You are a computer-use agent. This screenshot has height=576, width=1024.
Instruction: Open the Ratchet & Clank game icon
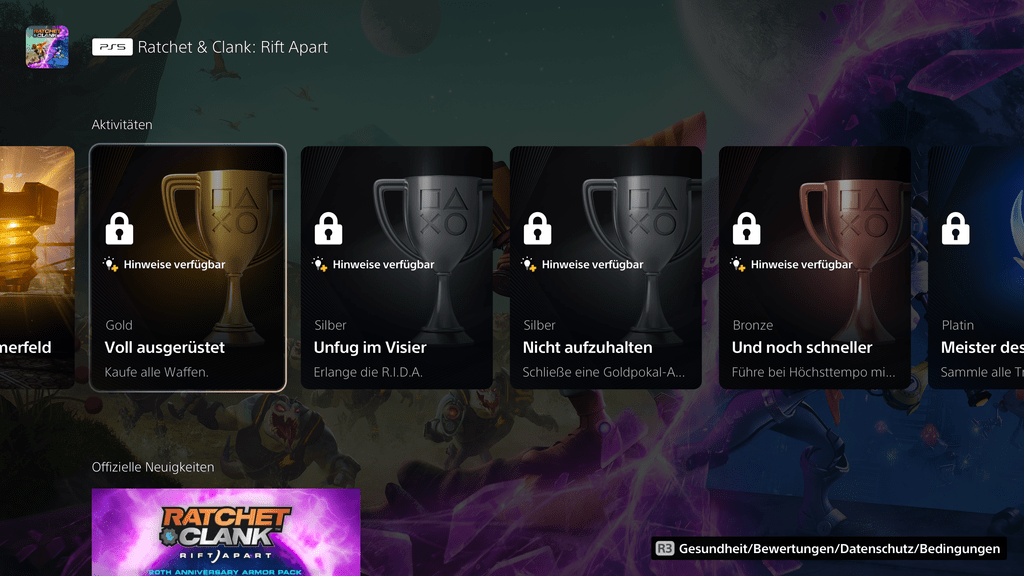47,47
